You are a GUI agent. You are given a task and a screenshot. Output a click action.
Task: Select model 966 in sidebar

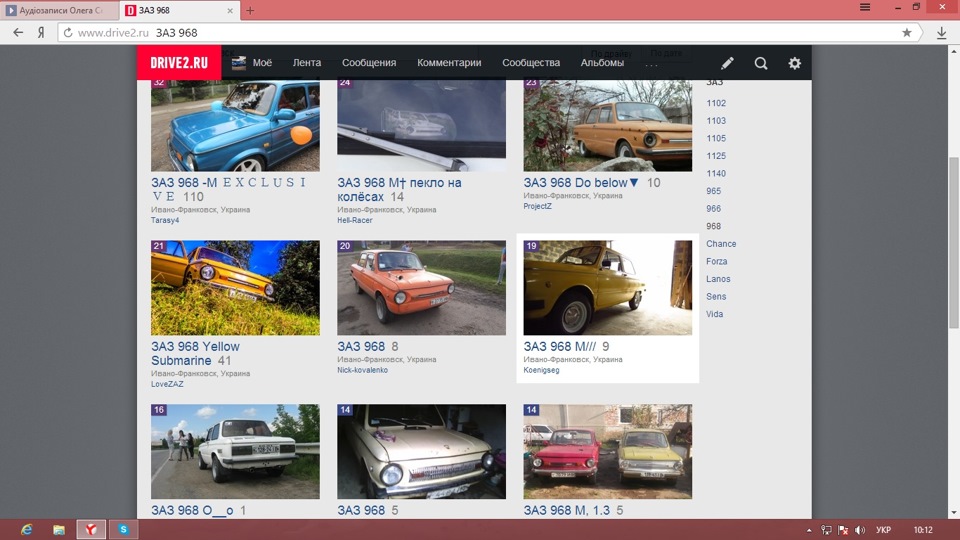coord(713,209)
